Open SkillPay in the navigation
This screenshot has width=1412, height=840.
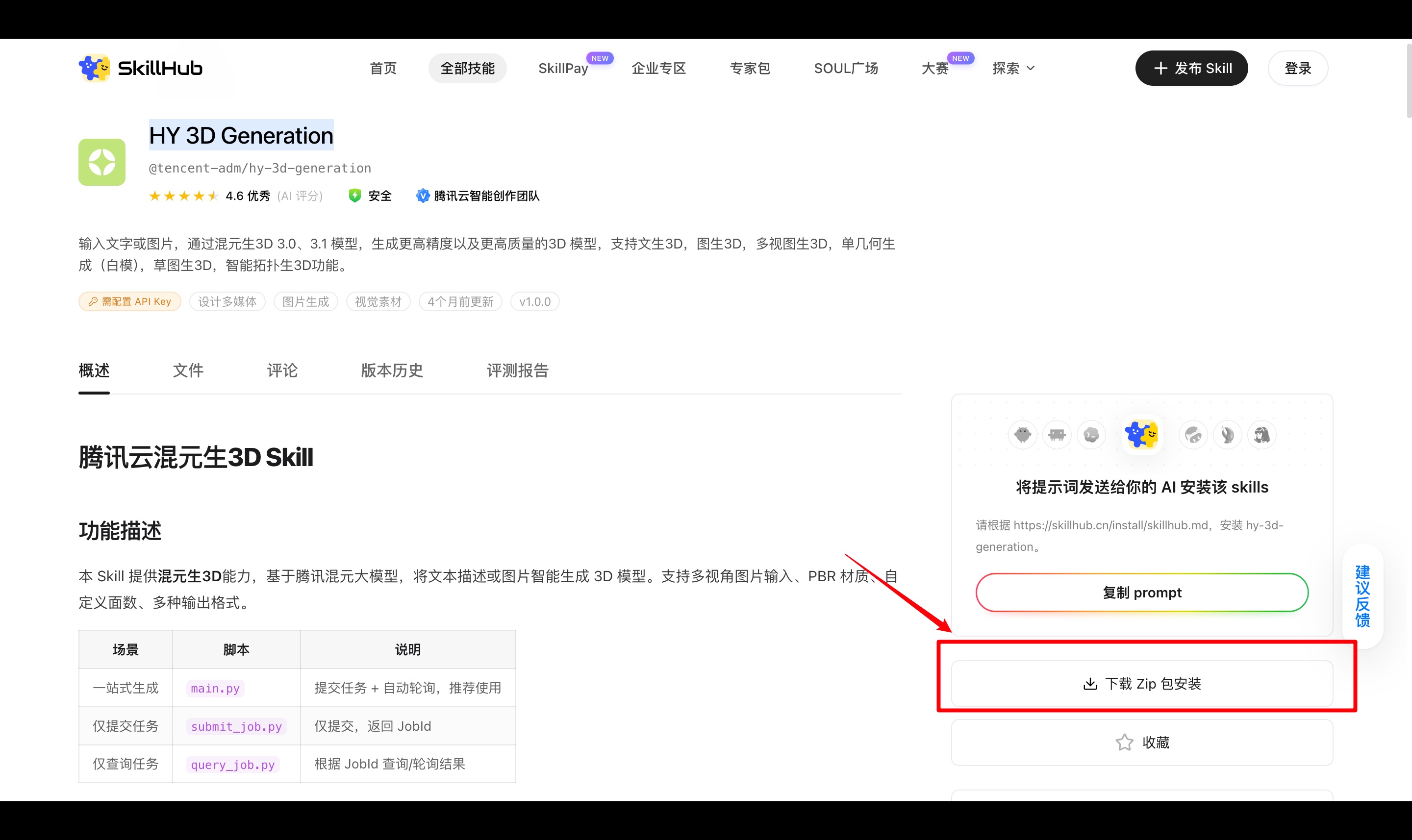(563, 69)
